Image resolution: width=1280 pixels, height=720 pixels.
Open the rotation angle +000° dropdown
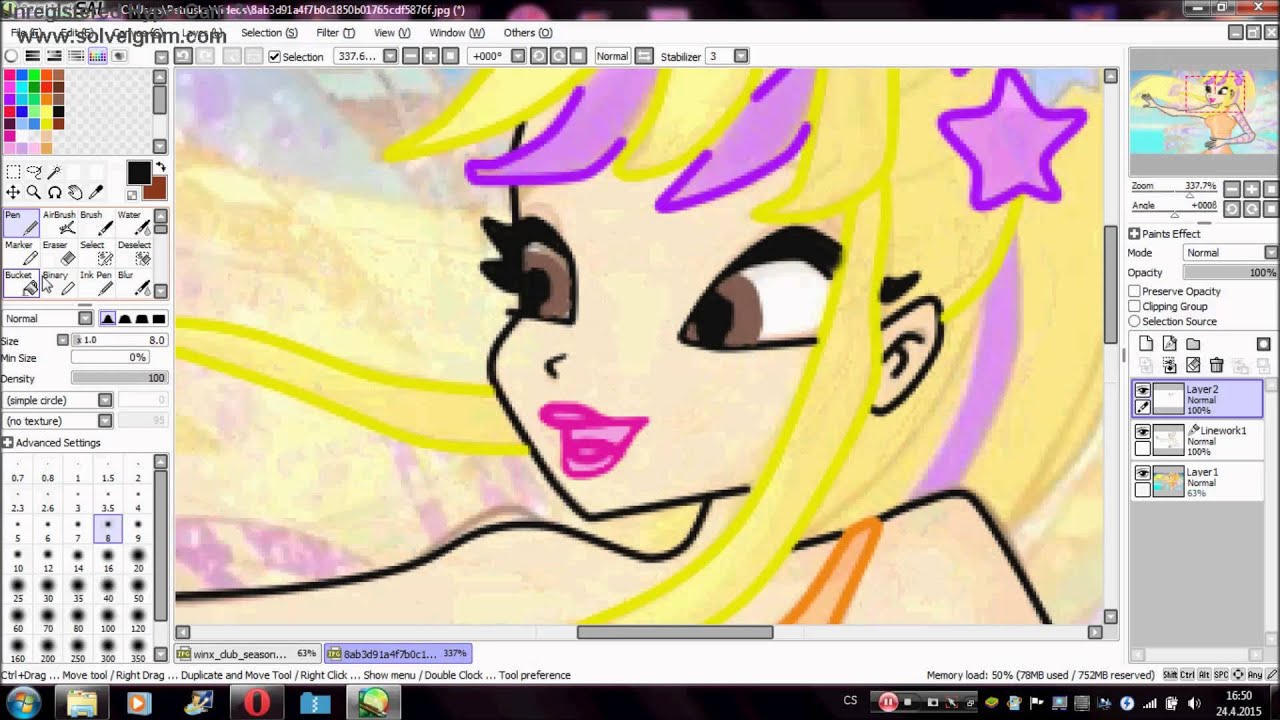point(516,56)
